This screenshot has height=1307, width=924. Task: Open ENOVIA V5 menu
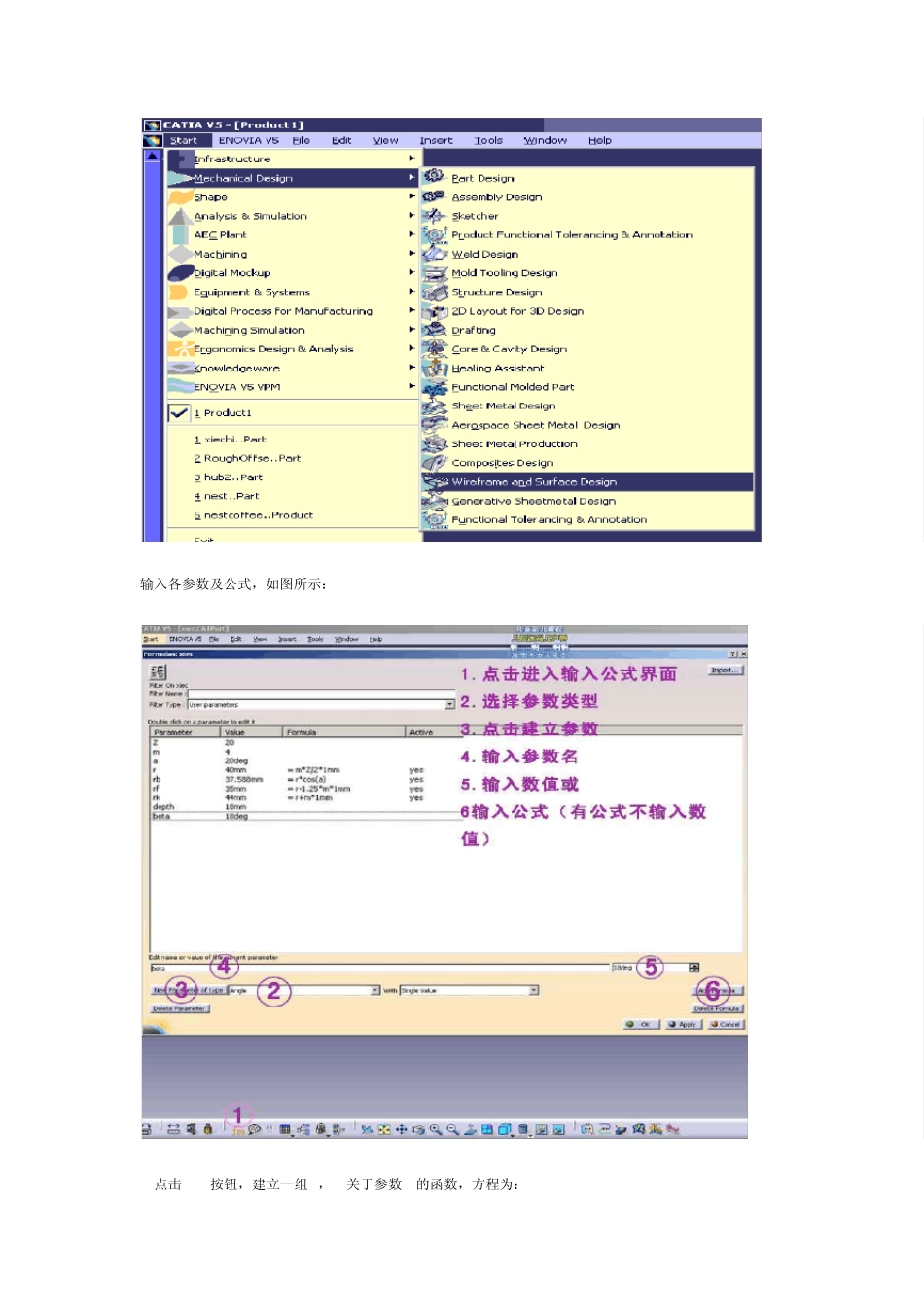[x=248, y=140]
